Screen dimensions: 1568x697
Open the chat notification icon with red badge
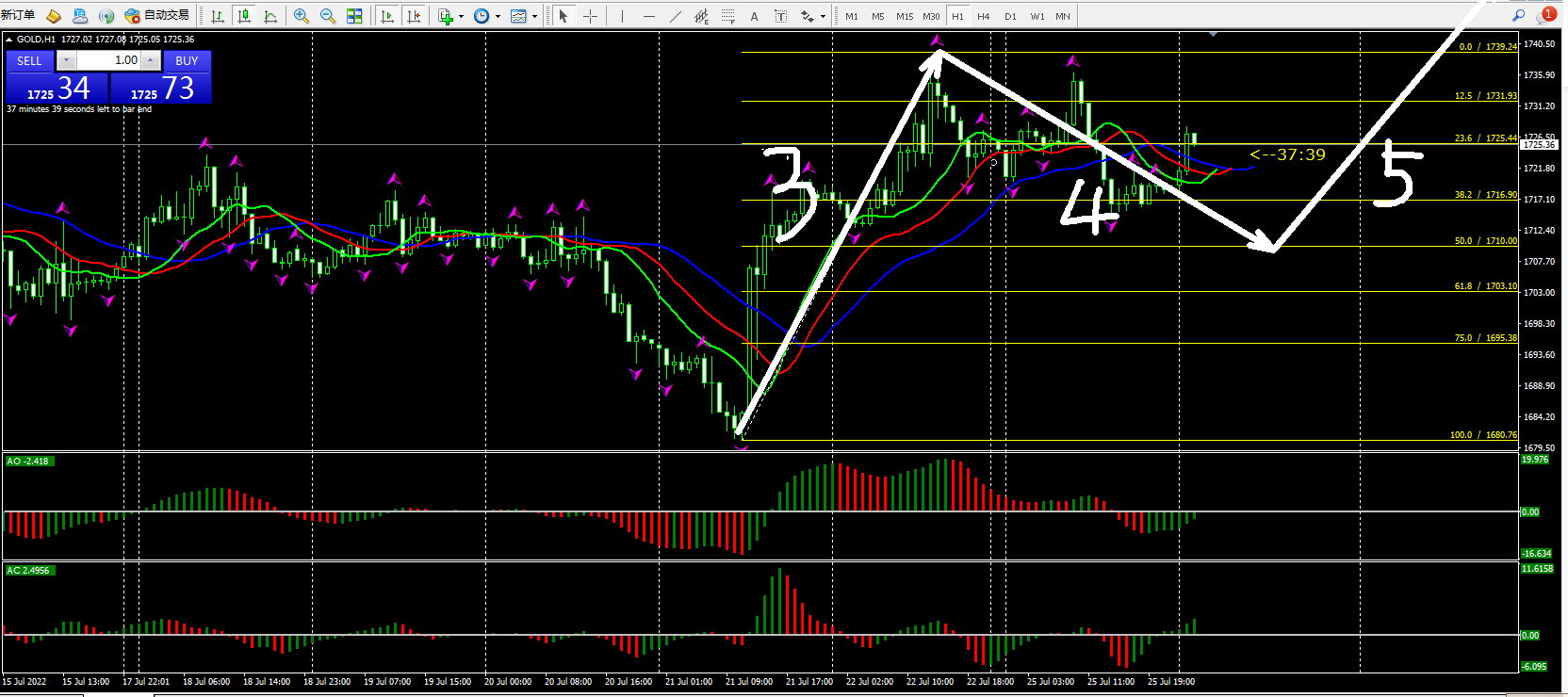click(x=1545, y=16)
